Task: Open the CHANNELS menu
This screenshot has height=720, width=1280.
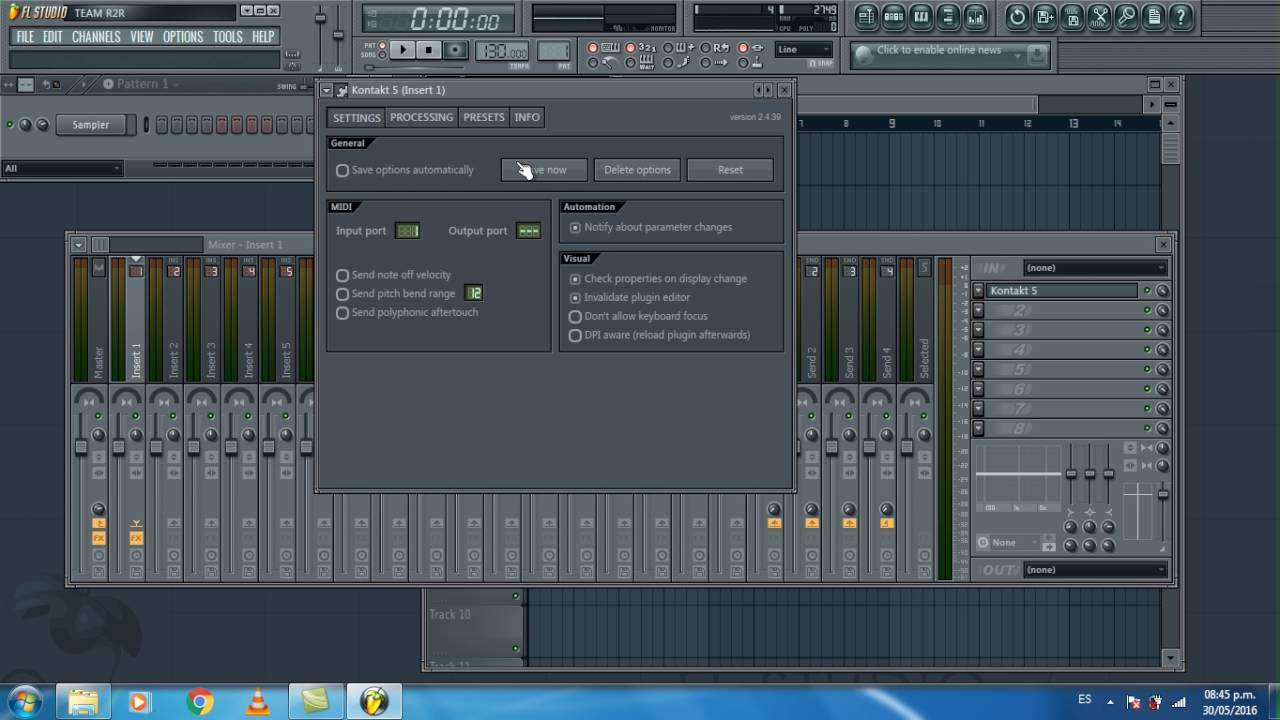Action: click(x=96, y=37)
